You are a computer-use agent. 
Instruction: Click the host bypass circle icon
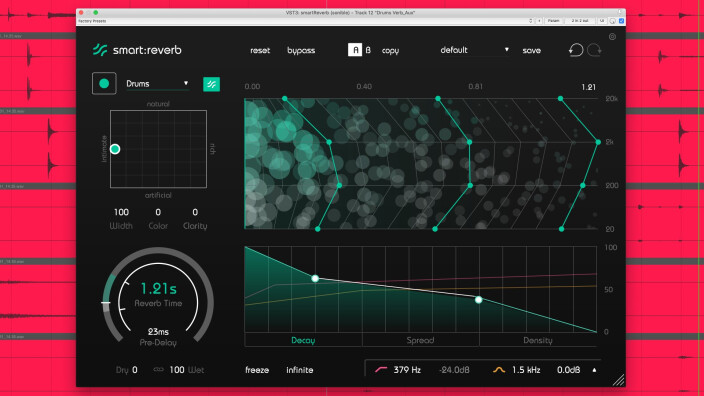click(x=612, y=21)
